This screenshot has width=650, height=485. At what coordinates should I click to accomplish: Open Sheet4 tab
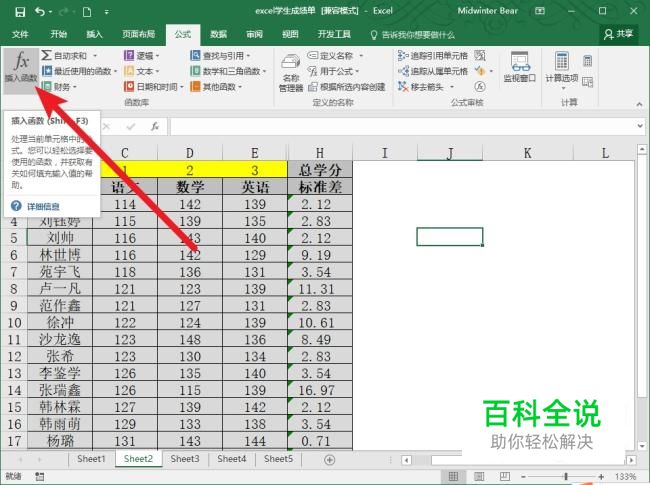pos(232,459)
